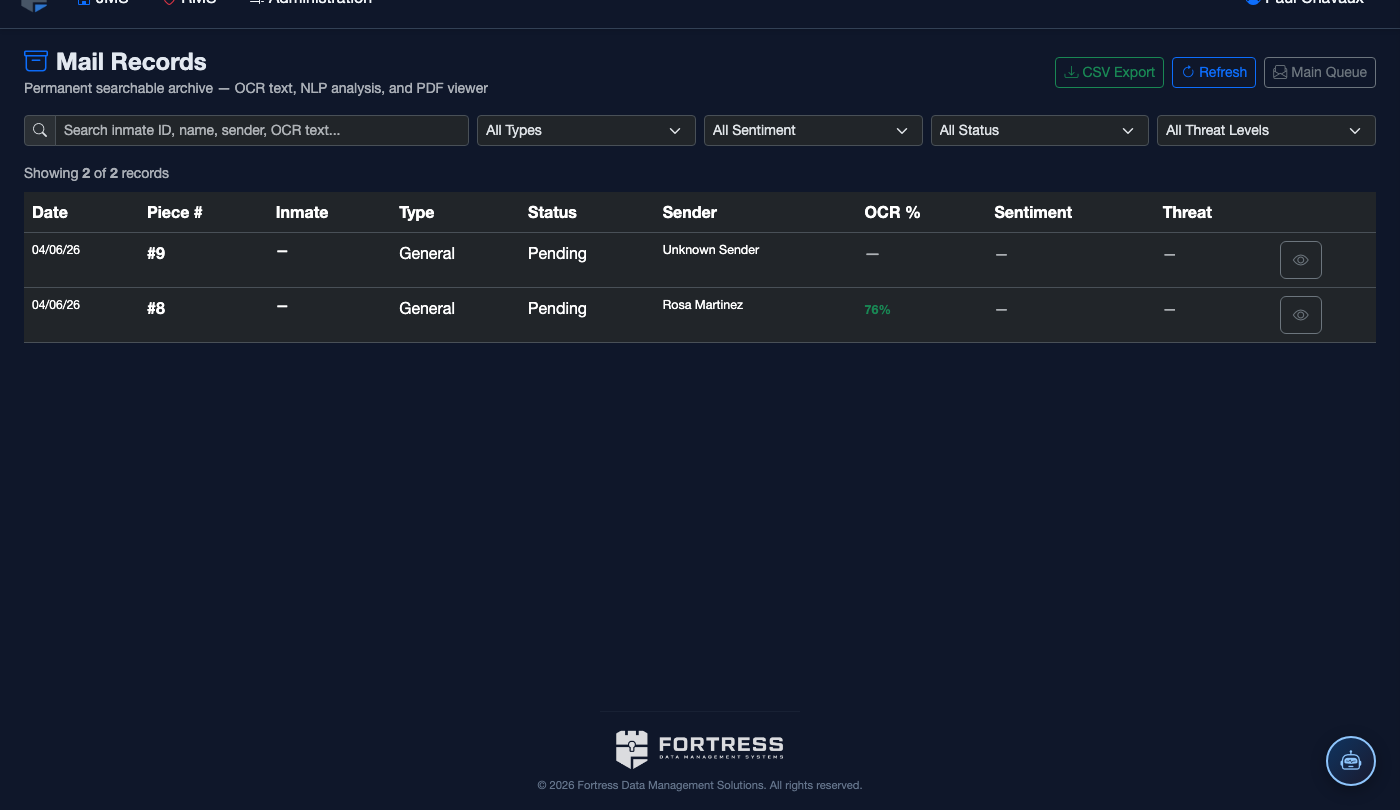Click the Fortress logo in the footer
Image resolution: width=1400 pixels, height=810 pixels.
point(700,749)
